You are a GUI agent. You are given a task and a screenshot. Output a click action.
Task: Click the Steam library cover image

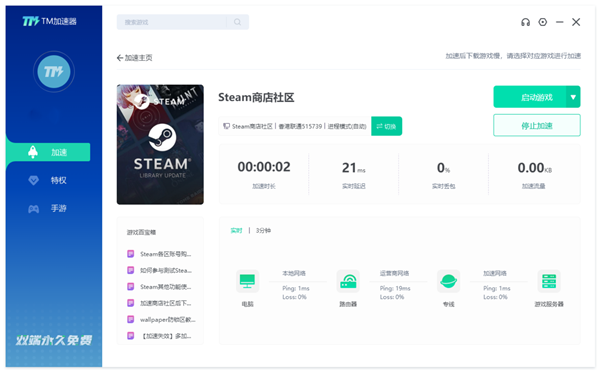160,145
